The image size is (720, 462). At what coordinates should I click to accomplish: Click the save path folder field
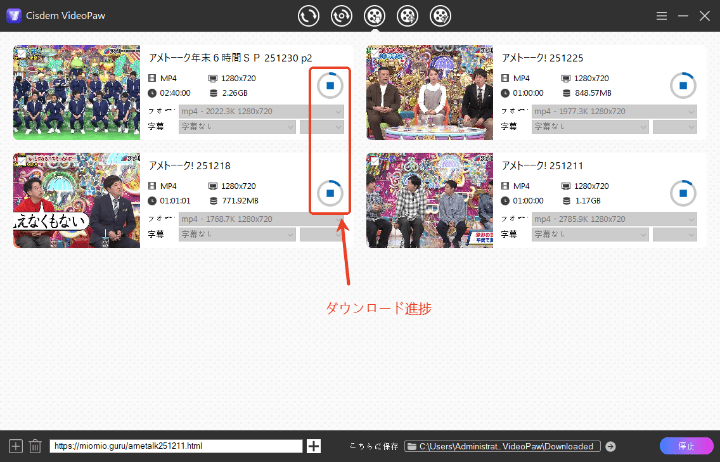(503, 446)
